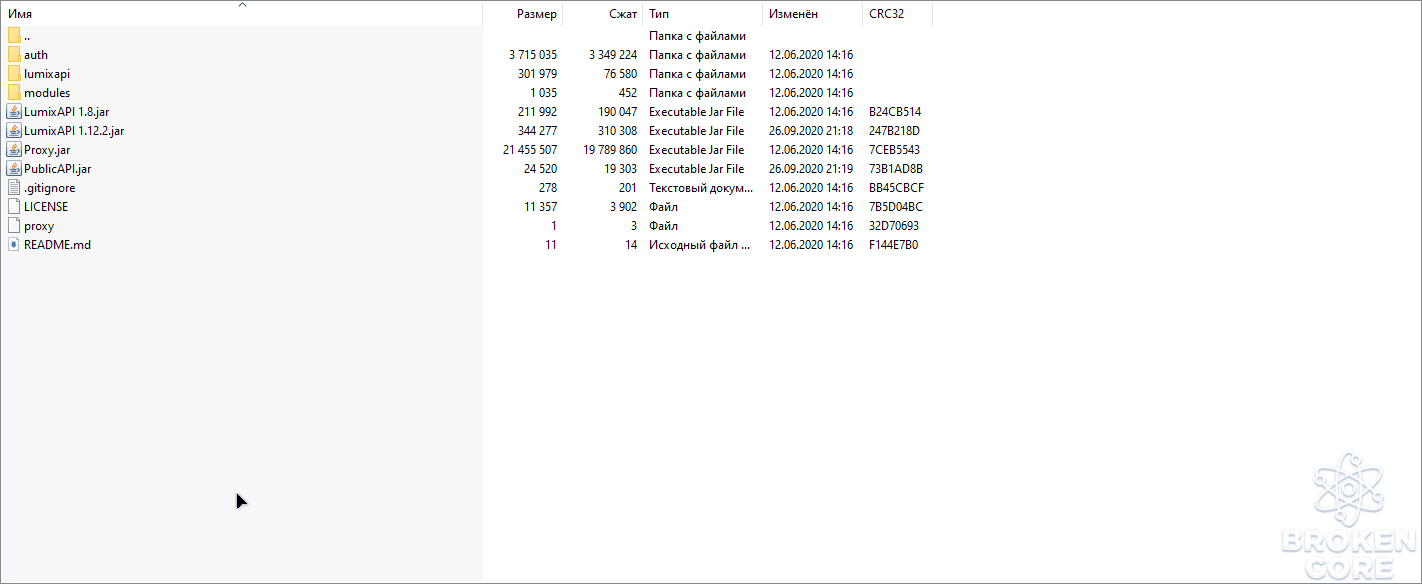
Task: Select the lumixapi folder icon
Action: coord(14,74)
